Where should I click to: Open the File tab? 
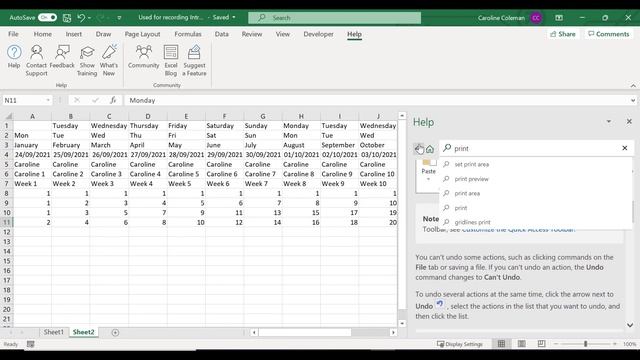point(13,34)
